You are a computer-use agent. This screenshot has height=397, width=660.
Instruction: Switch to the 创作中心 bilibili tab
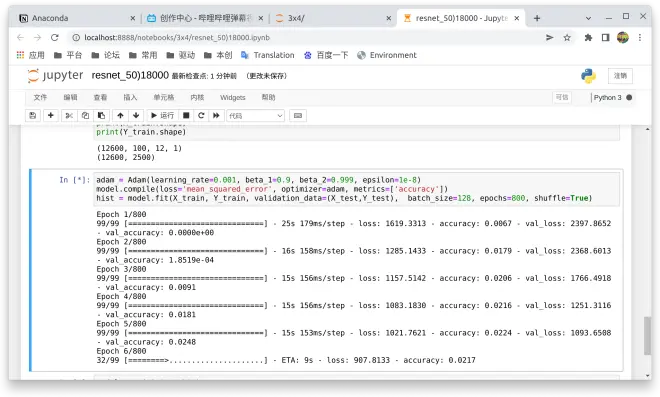(x=205, y=18)
